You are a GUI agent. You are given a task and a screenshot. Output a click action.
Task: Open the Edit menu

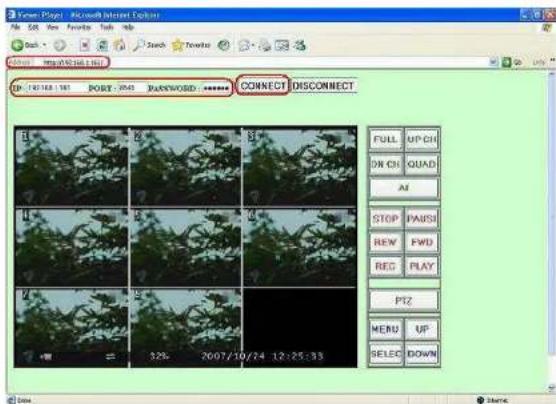33,27
